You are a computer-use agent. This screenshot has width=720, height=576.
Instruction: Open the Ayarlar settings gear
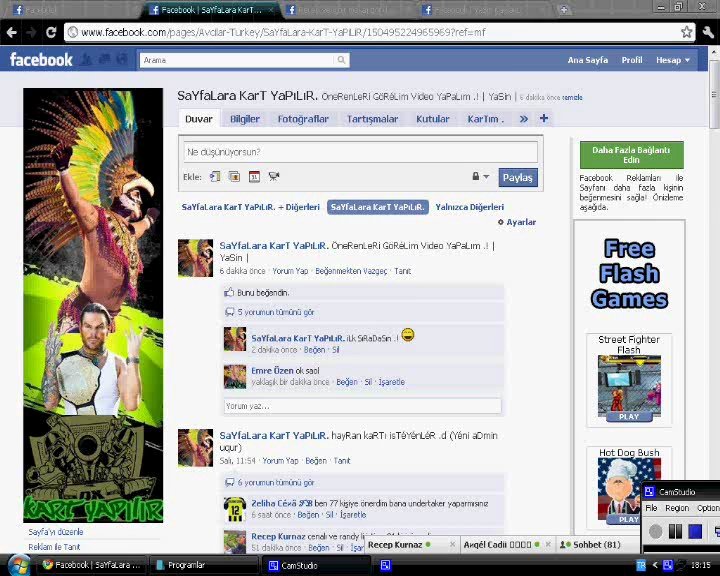coord(517,222)
